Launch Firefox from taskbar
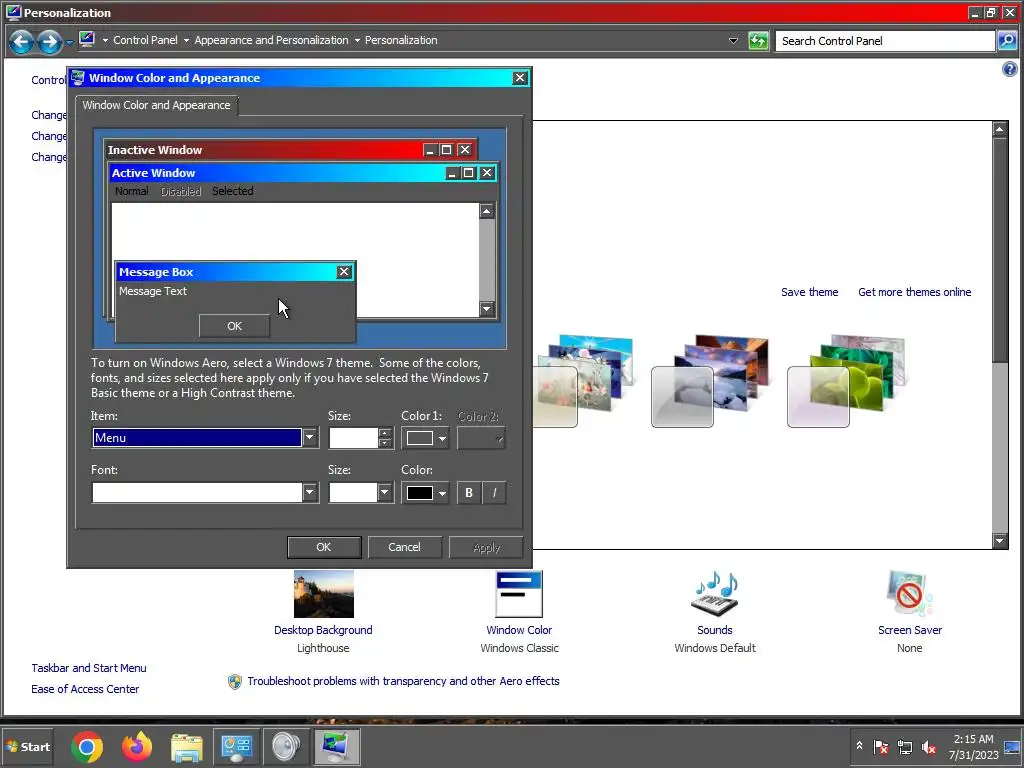 click(136, 746)
